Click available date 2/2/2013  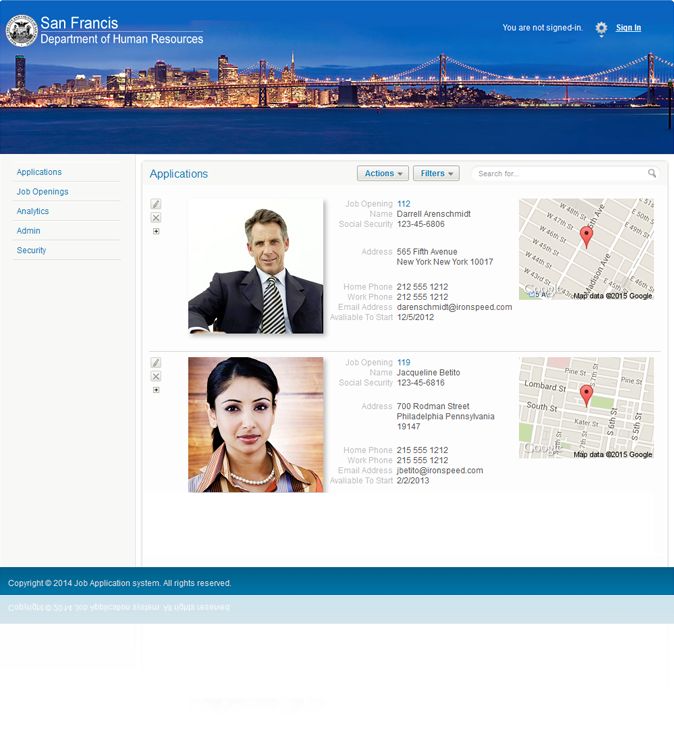click(413, 481)
